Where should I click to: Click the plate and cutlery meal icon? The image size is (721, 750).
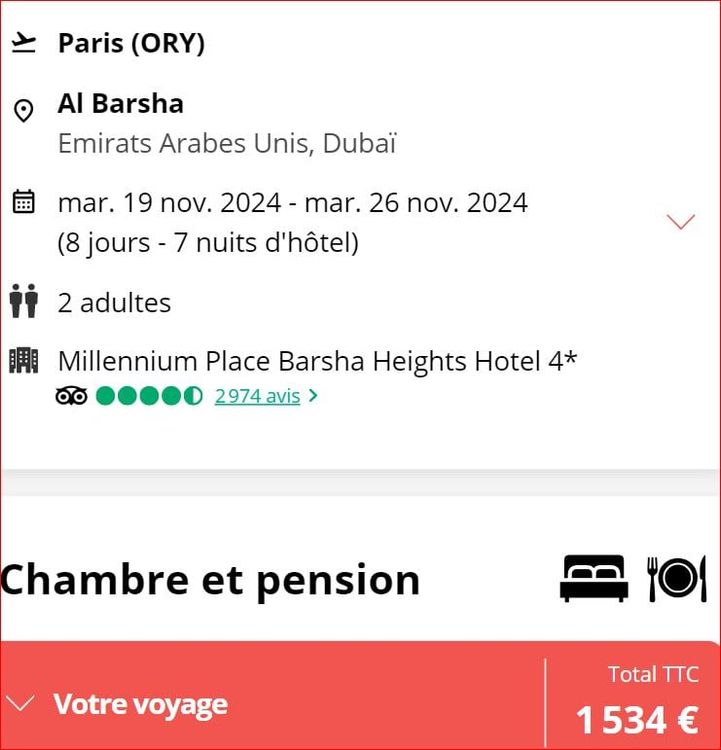click(x=677, y=578)
